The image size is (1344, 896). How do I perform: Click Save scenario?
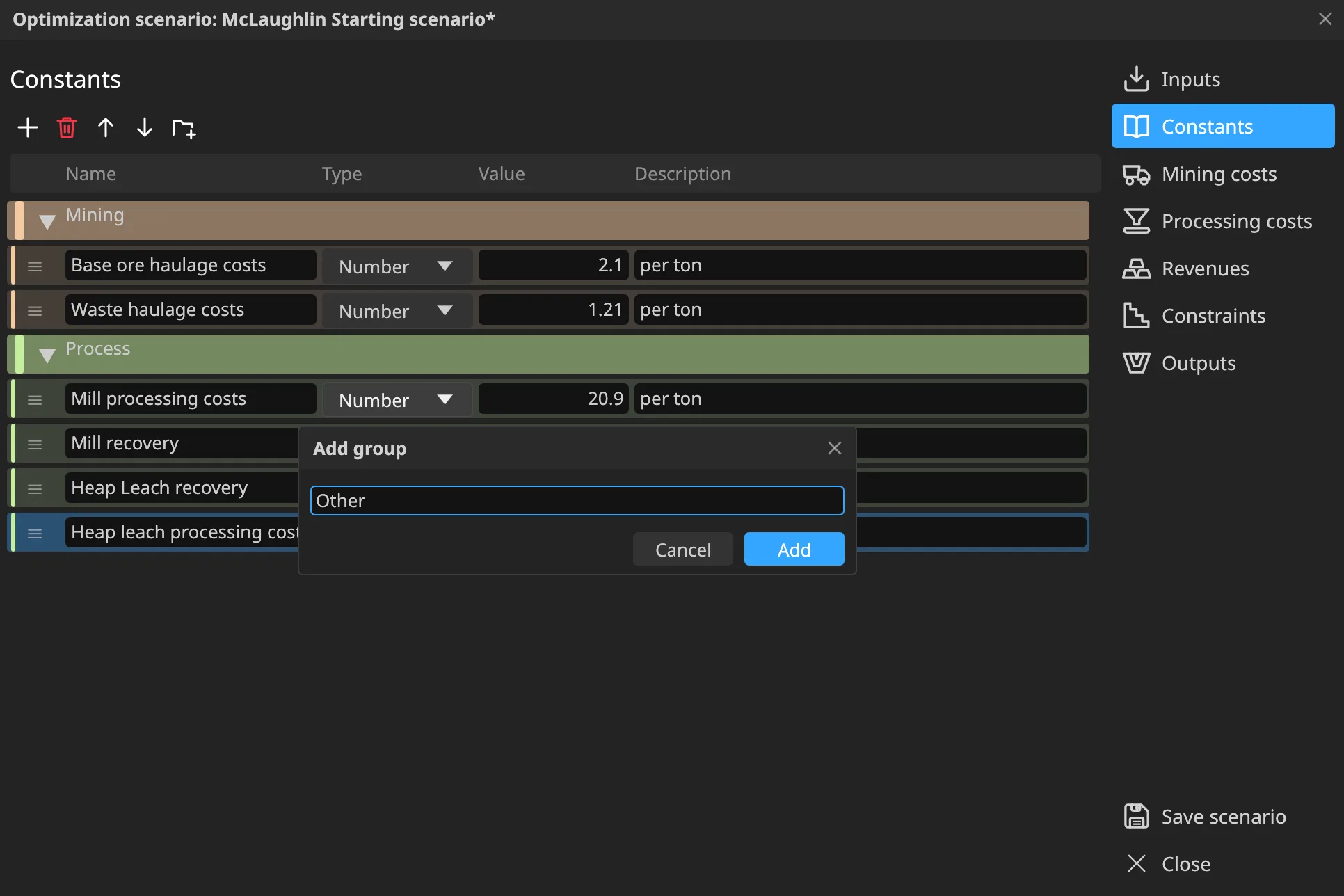click(x=1223, y=817)
